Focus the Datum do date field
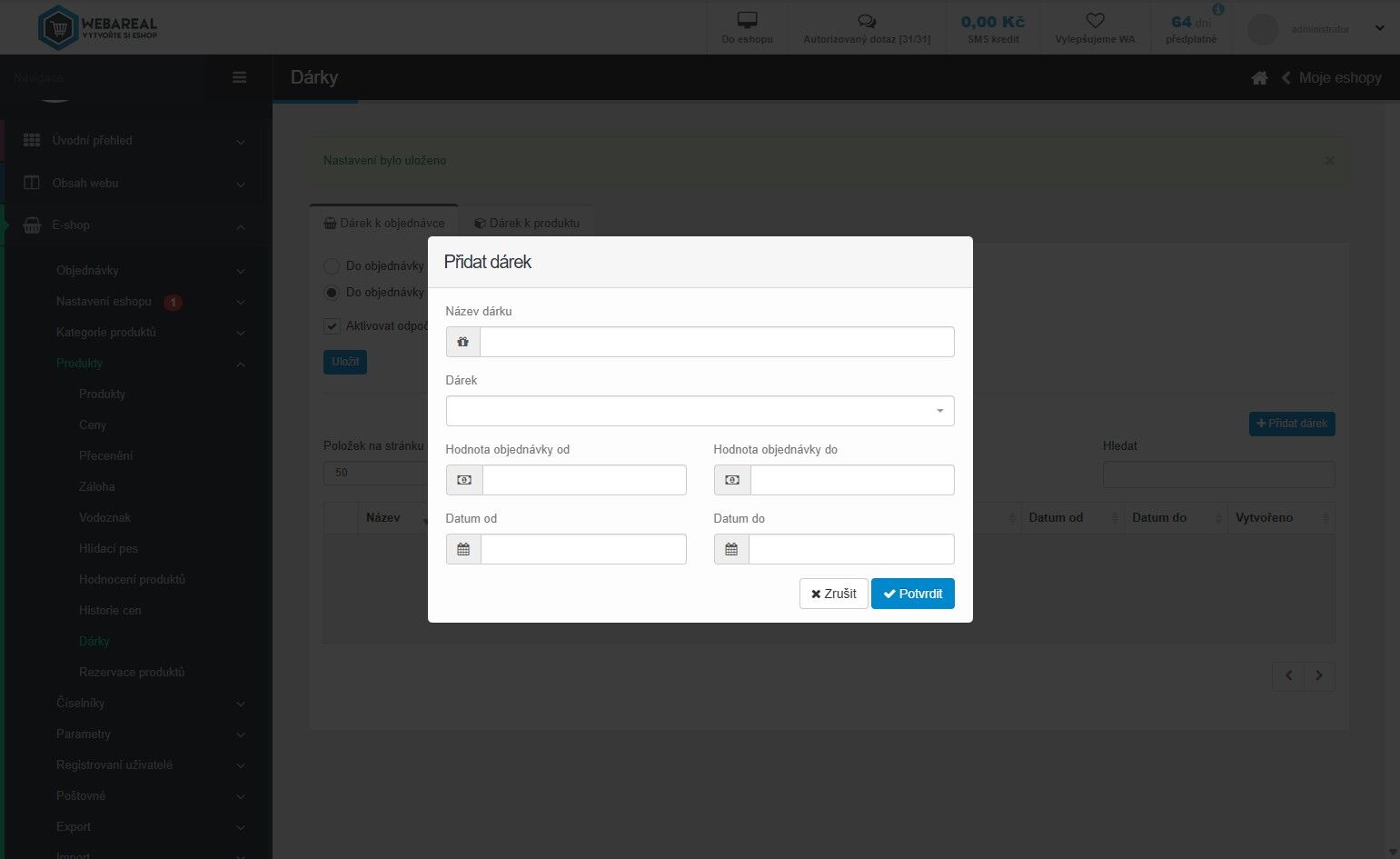Image resolution: width=1400 pixels, height=859 pixels. click(851, 549)
